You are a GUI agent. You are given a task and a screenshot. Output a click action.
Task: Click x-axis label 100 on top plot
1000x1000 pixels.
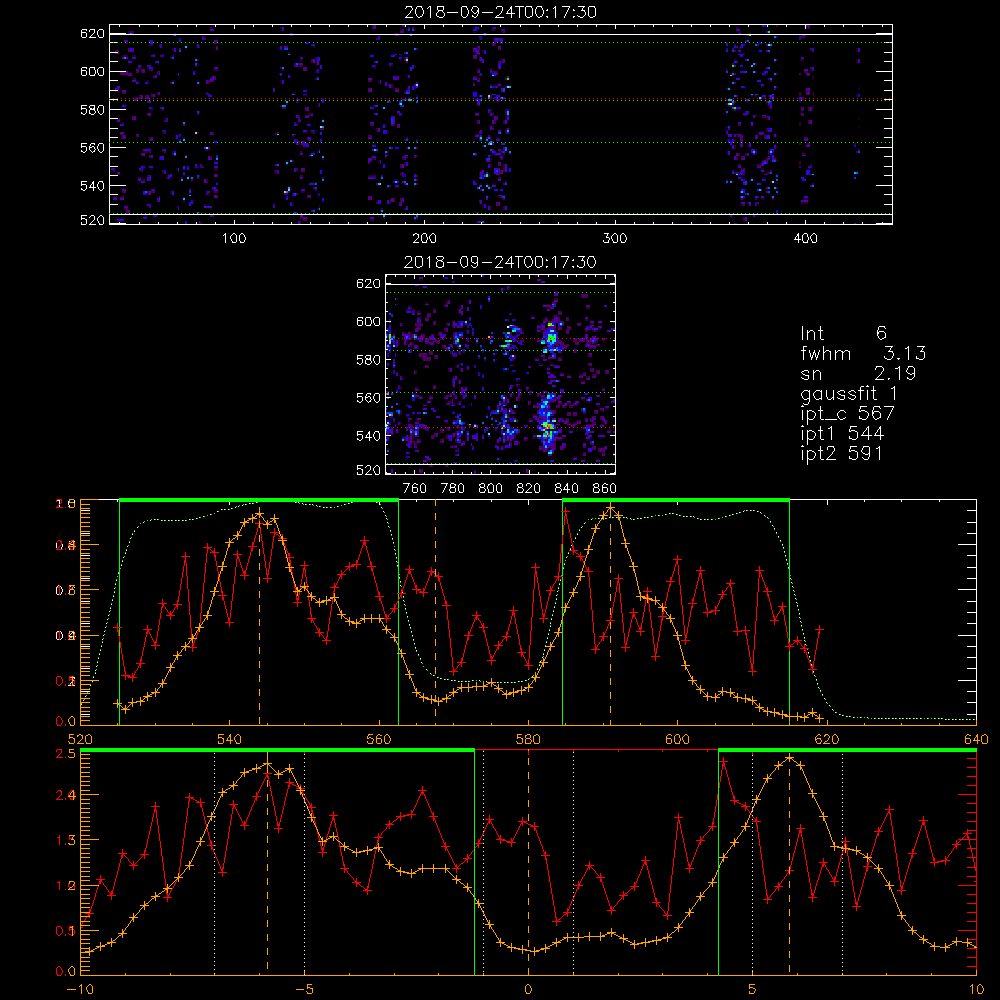(234, 239)
